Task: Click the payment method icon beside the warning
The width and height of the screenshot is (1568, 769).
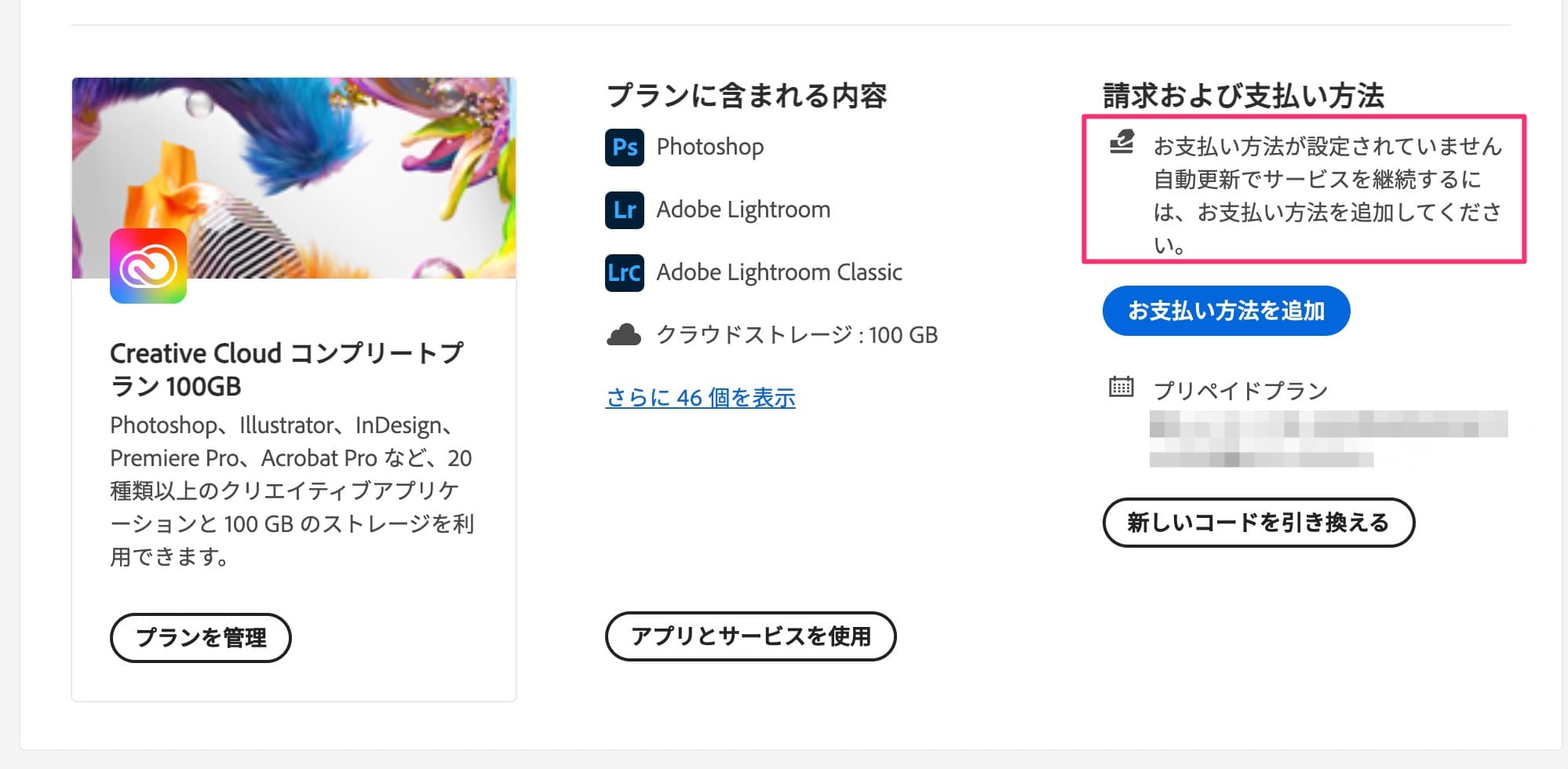Action: 1121,142
